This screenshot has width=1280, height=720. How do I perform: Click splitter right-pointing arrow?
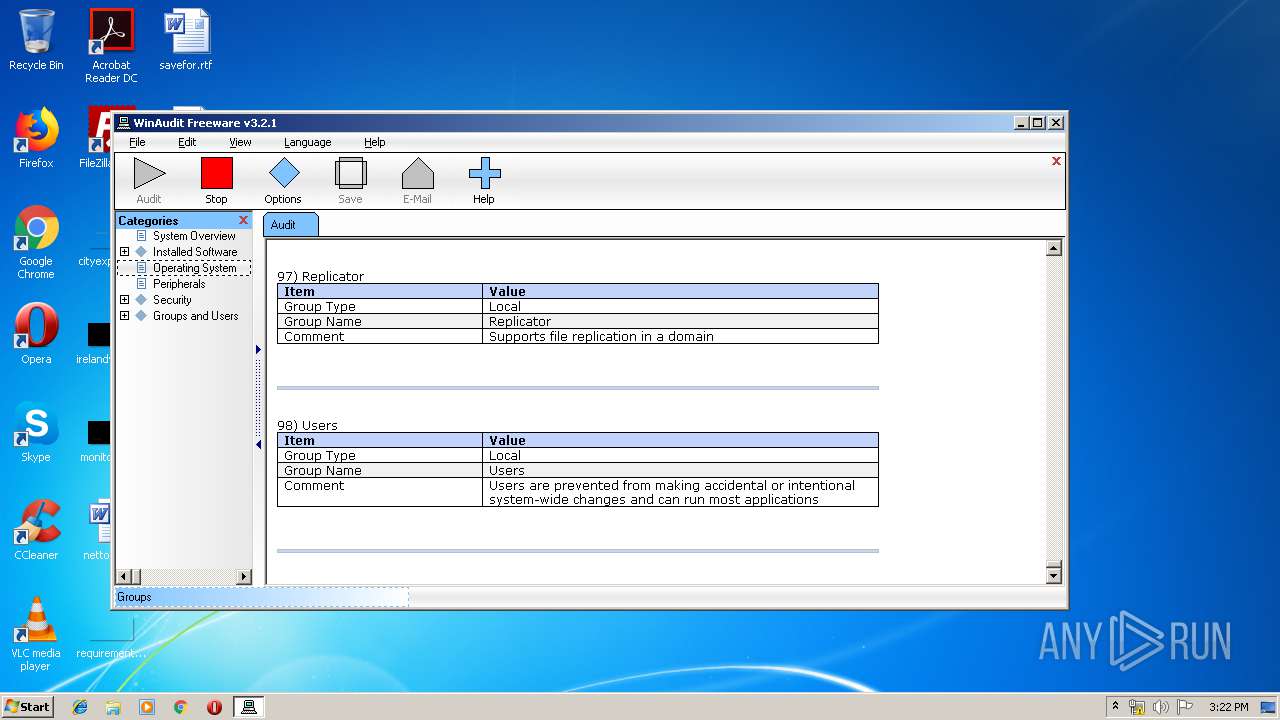[x=258, y=349]
